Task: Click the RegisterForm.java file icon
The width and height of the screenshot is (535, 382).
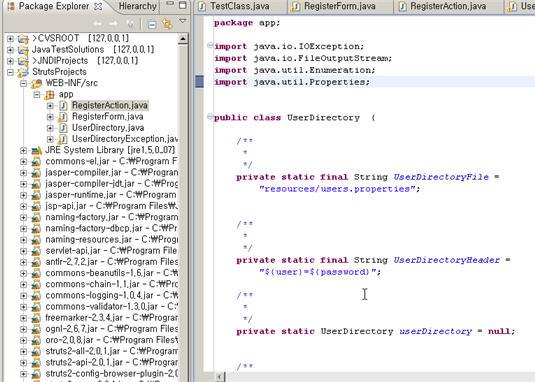Action: click(63, 117)
